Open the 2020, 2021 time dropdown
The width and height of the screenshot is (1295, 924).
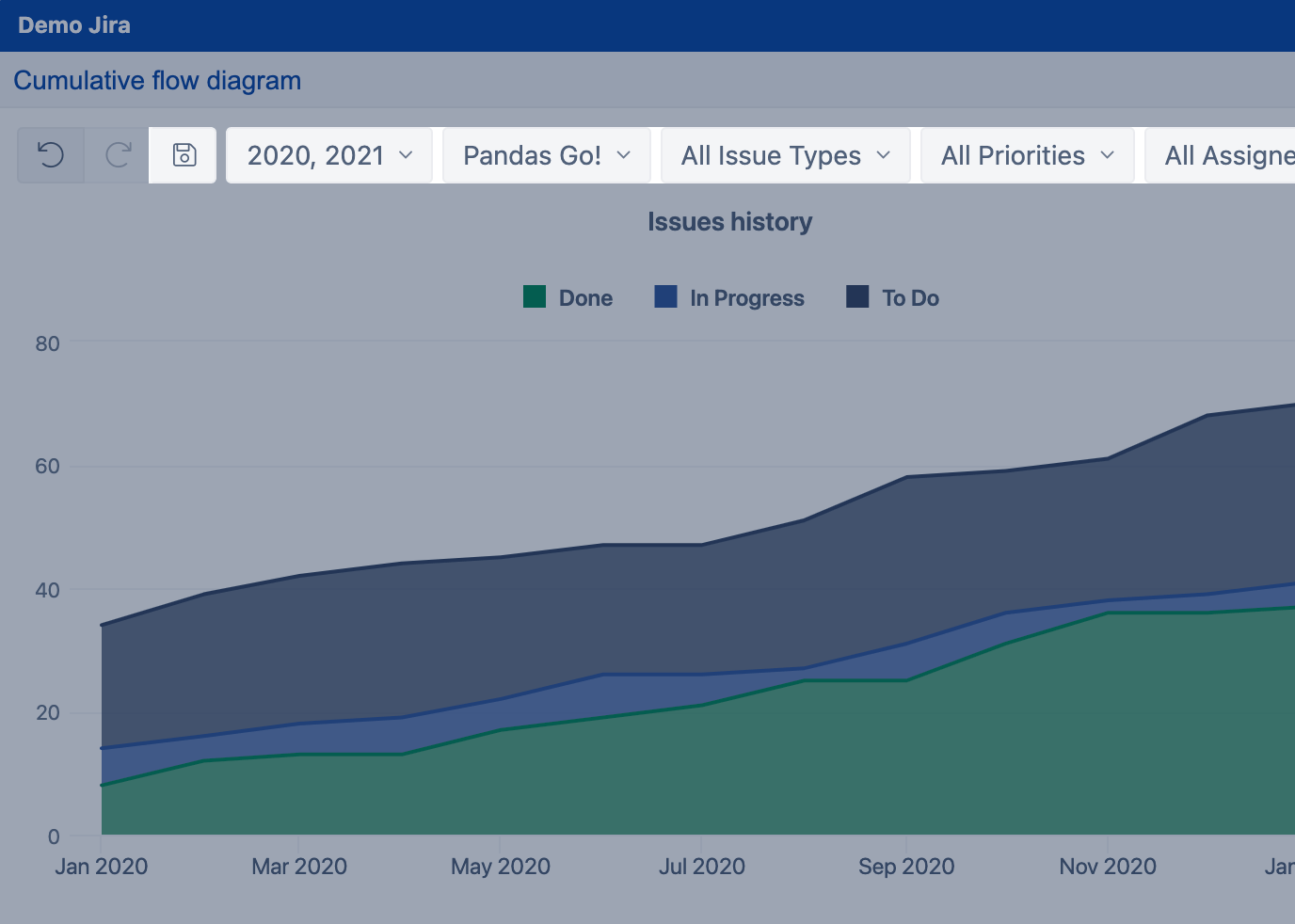[329, 155]
